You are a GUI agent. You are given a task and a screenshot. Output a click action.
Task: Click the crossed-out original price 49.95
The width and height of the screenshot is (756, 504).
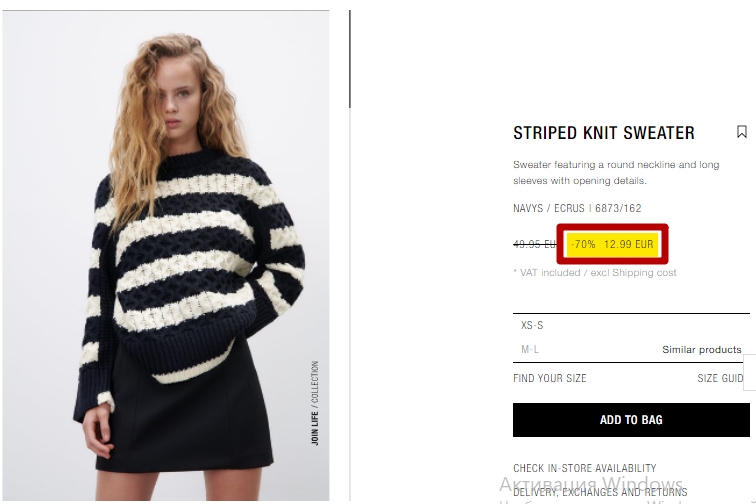point(534,244)
